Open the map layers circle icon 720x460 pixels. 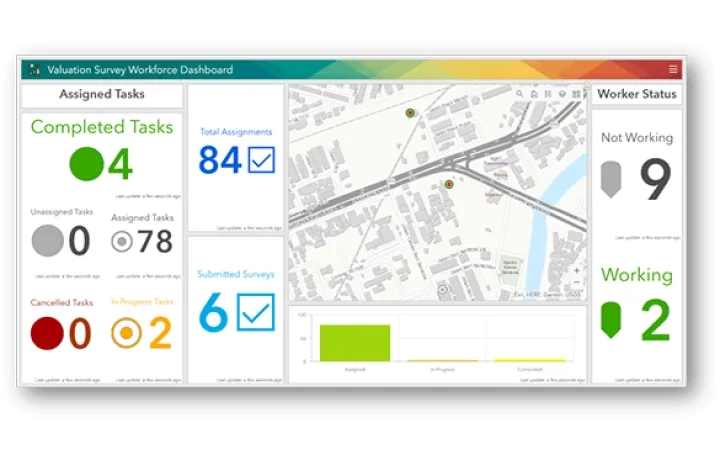pos(562,94)
